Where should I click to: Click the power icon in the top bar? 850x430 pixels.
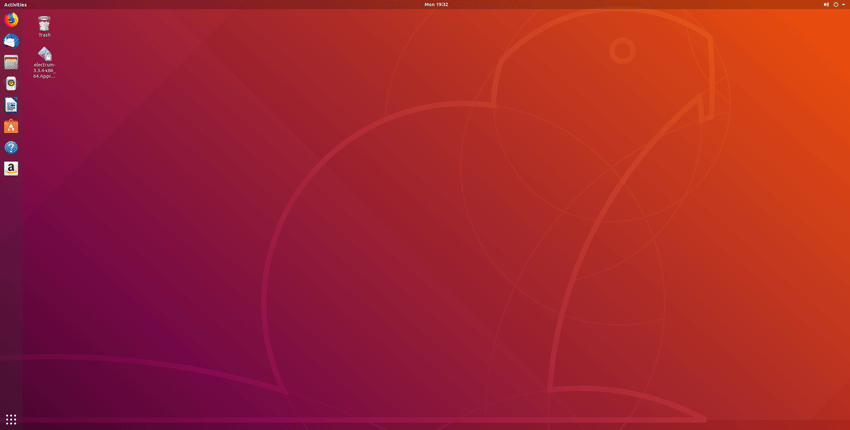835,4
